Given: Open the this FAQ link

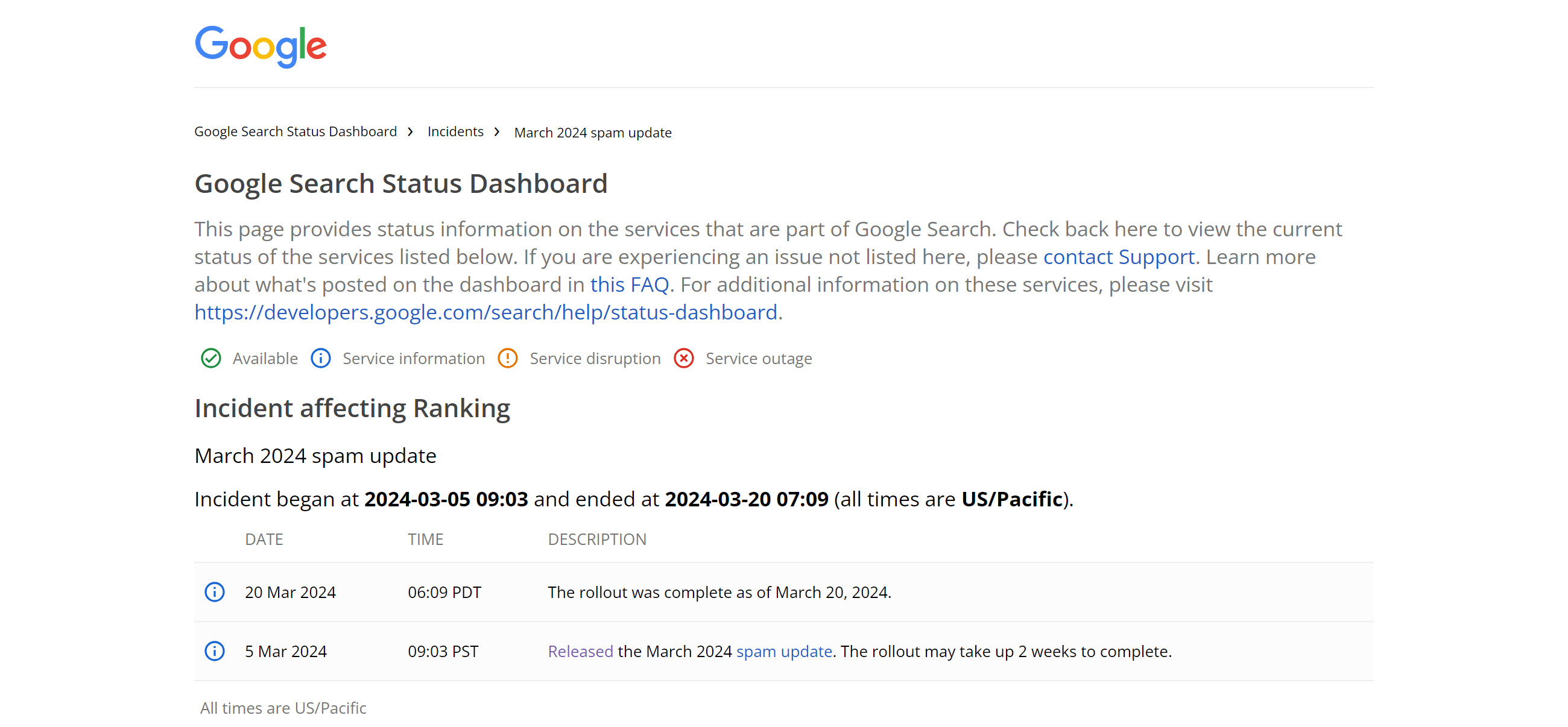Looking at the screenshot, I should click(630, 285).
